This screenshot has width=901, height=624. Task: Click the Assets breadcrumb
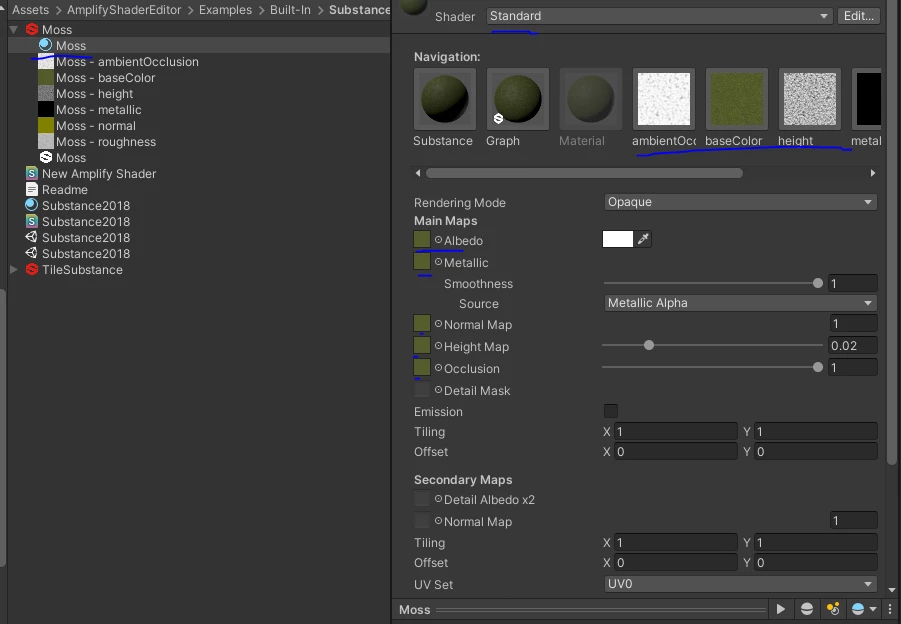coord(30,10)
